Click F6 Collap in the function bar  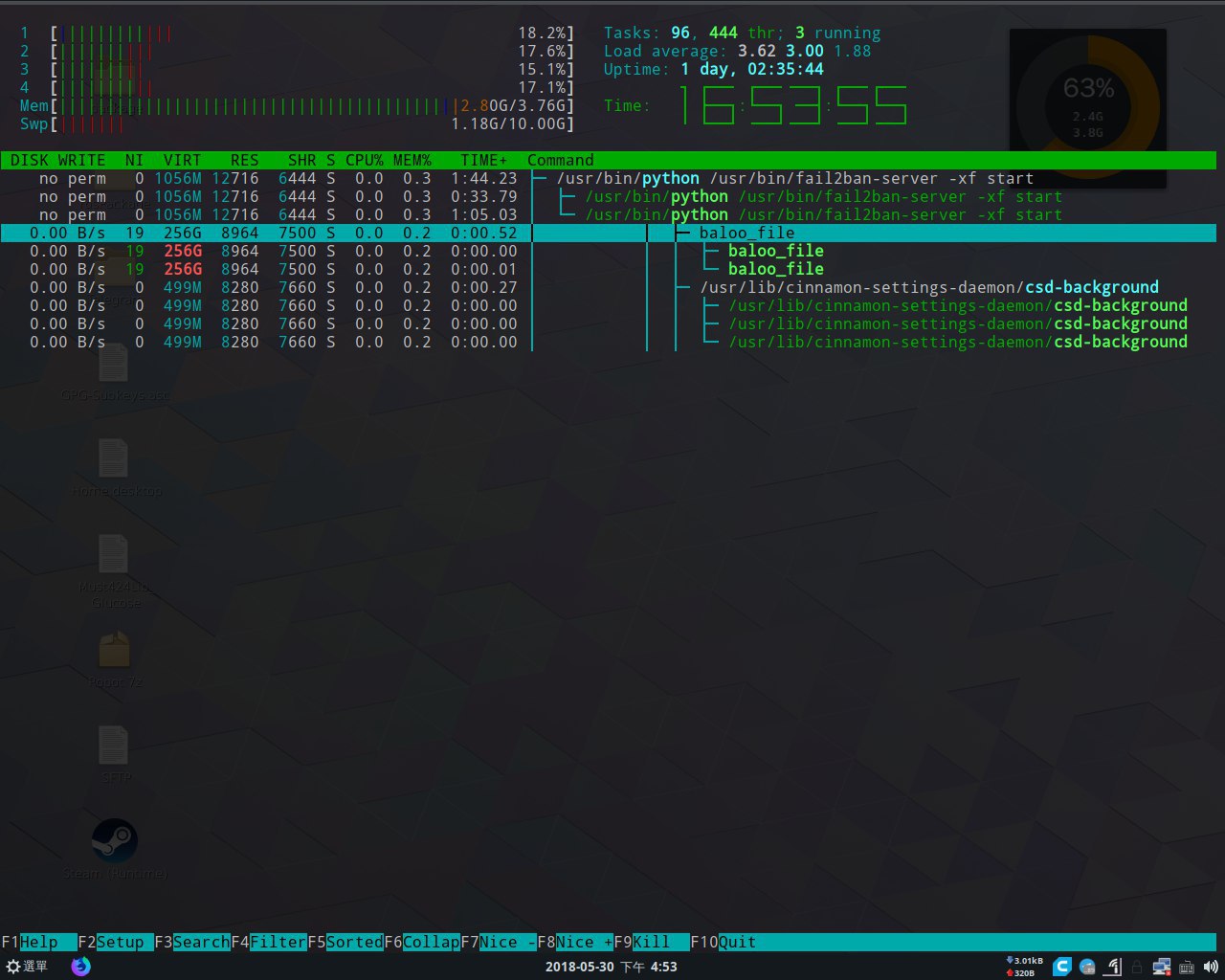(x=422, y=942)
